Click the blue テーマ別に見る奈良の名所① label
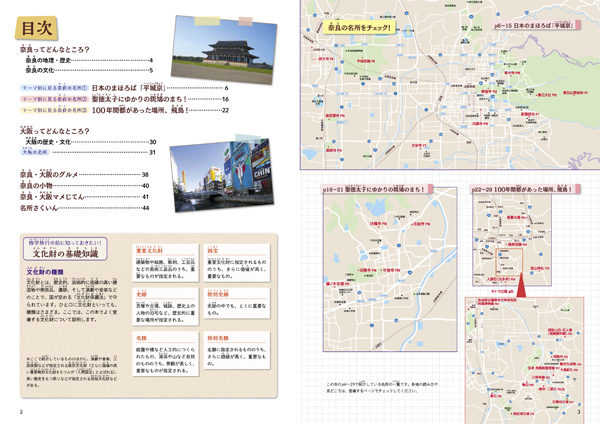 (54, 88)
